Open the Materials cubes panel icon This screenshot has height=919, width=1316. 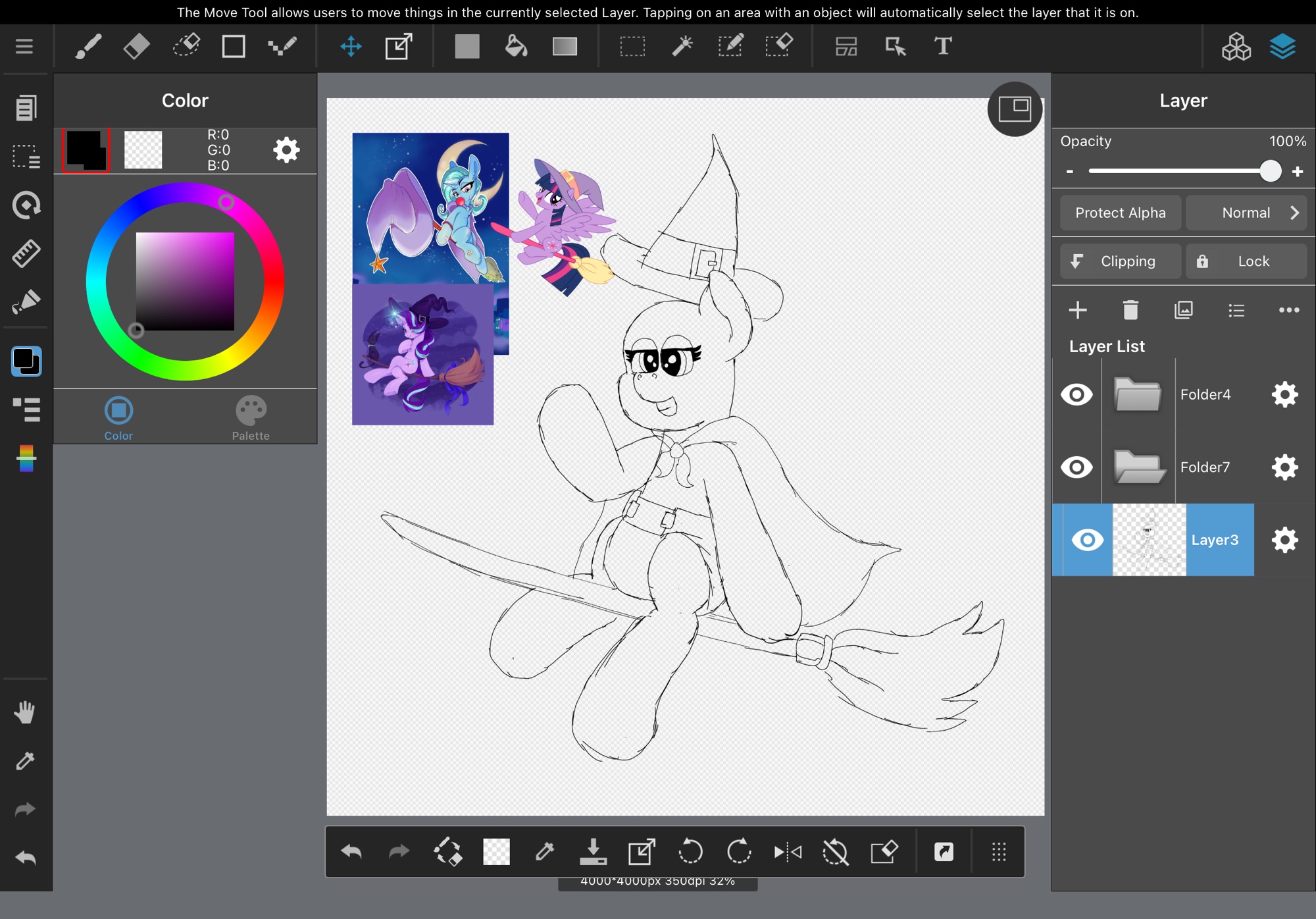pyautogui.click(x=1236, y=47)
